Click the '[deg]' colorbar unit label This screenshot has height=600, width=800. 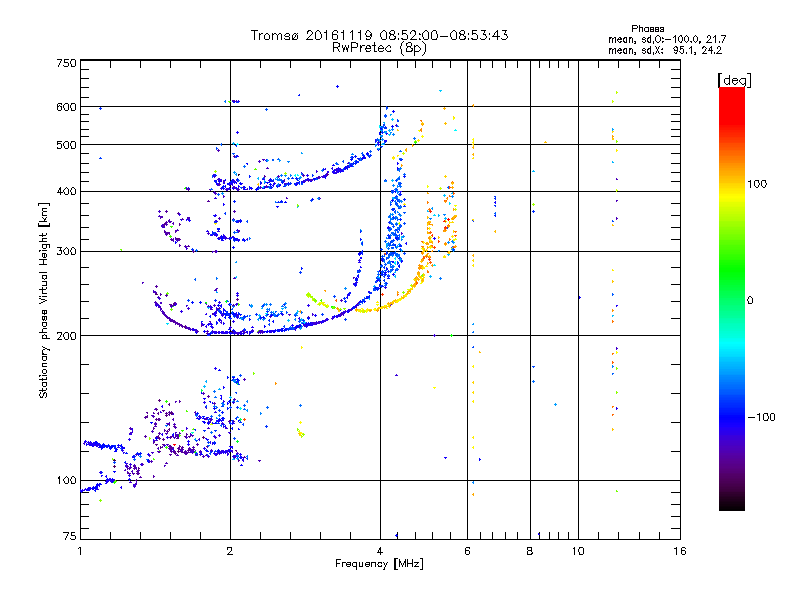click(x=734, y=80)
